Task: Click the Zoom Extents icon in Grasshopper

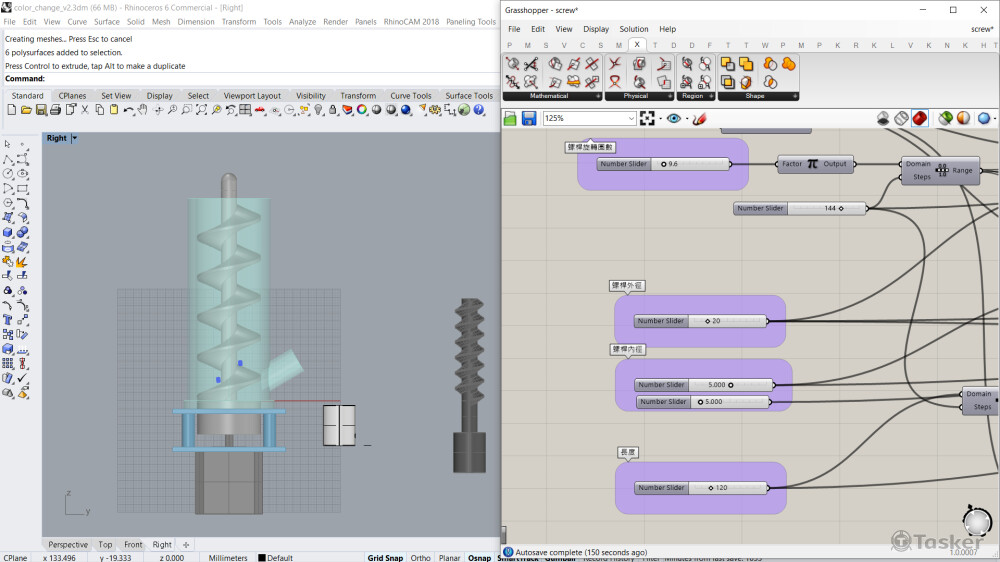Action: point(648,118)
